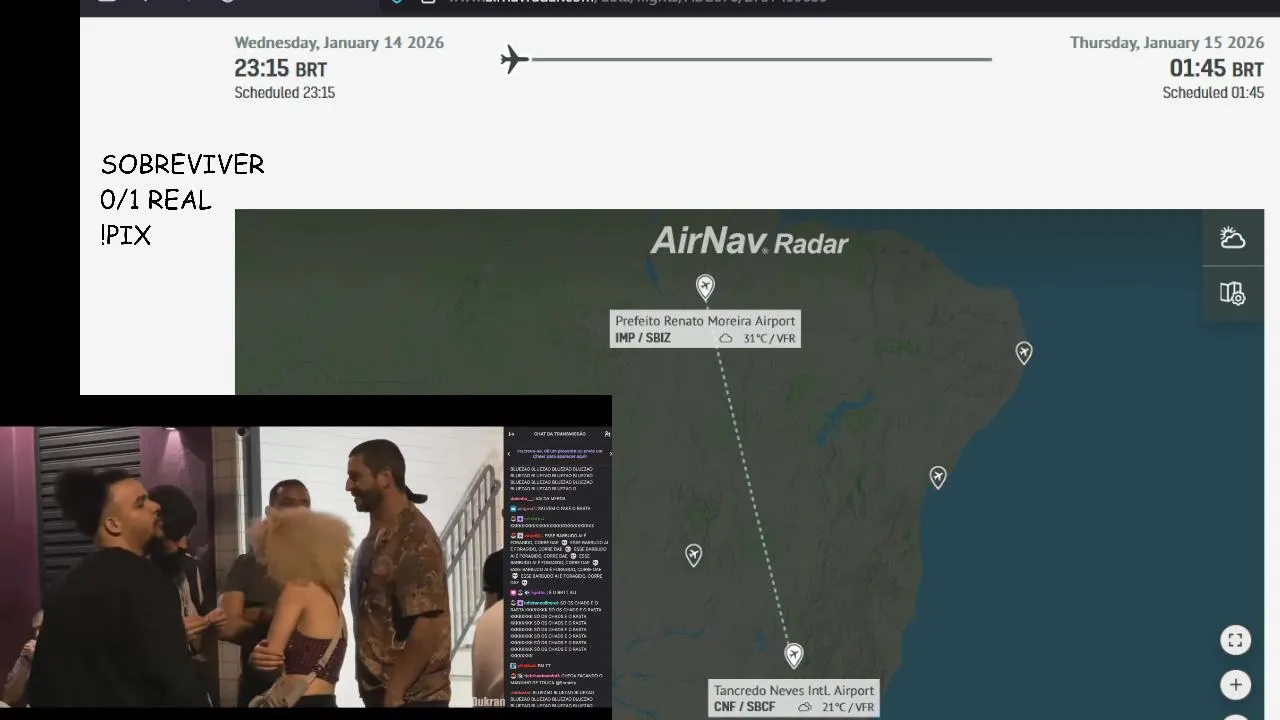Open the map settings icon
Image resolution: width=1280 pixels, height=720 pixels.
[x=1233, y=294]
